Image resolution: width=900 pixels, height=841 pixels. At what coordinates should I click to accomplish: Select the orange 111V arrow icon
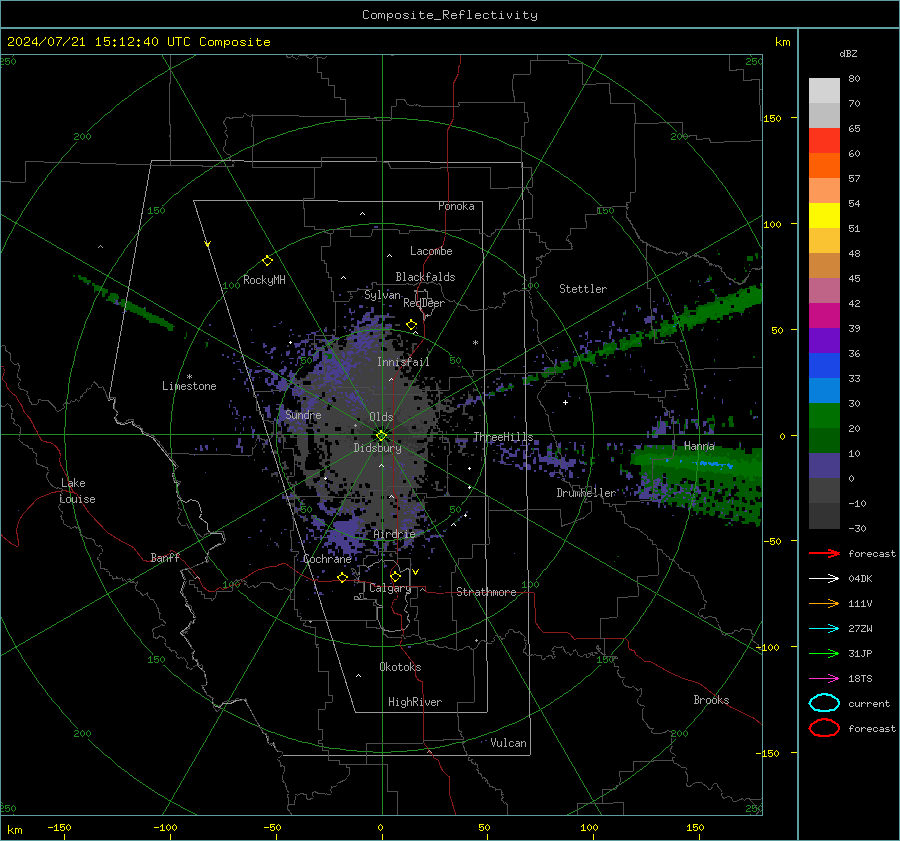tap(824, 603)
